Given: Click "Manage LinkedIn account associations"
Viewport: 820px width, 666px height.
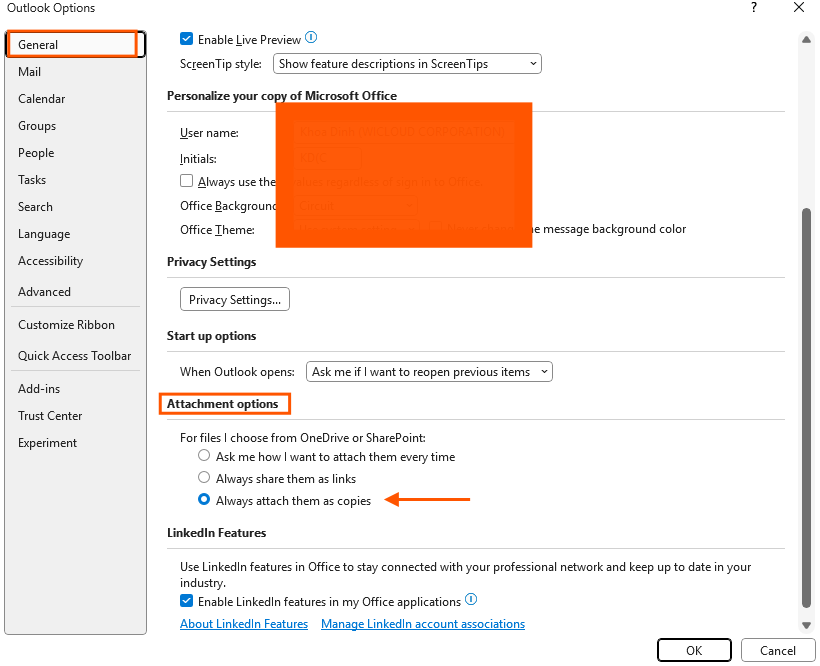Looking at the screenshot, I should coord(421,623).
